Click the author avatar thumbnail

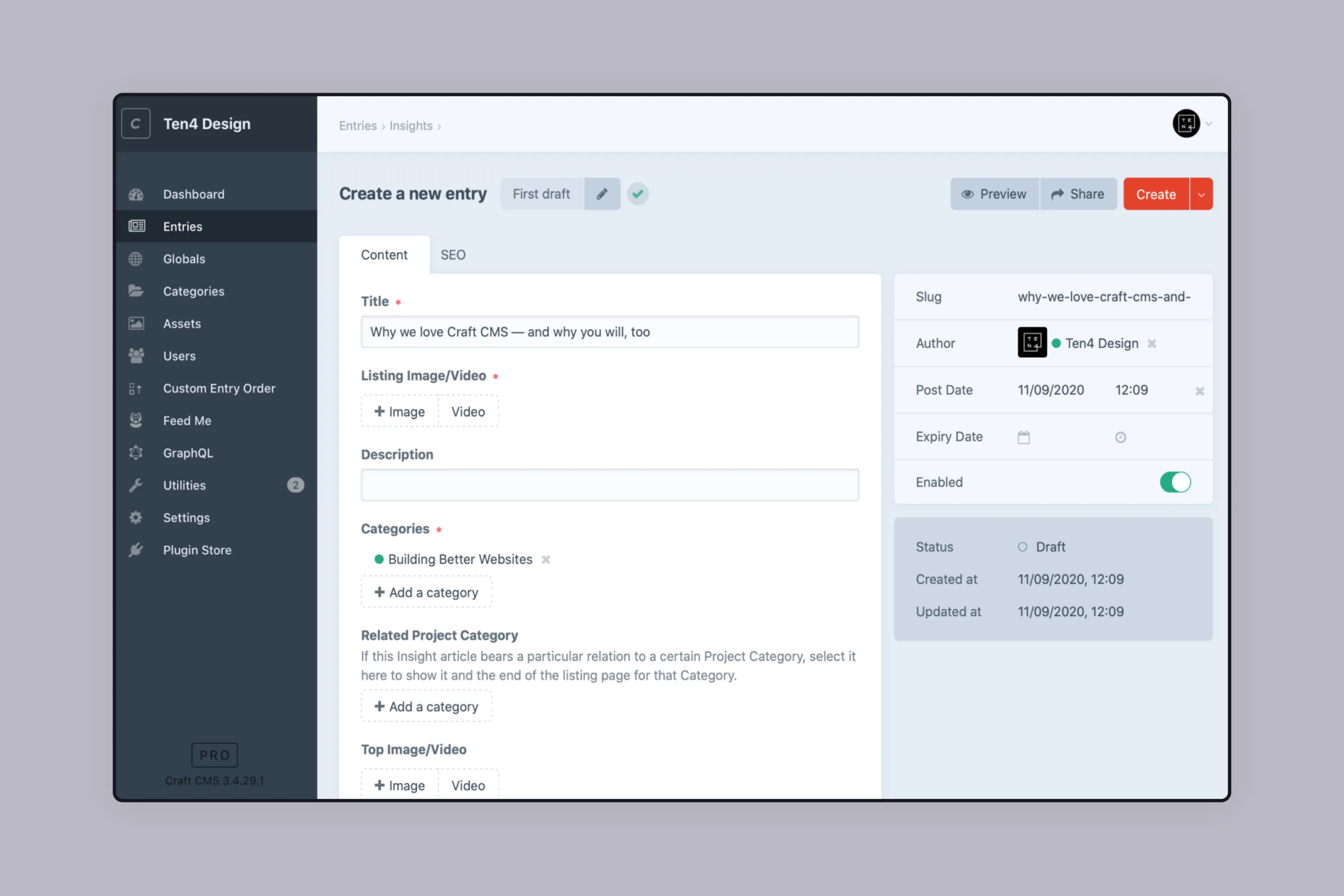pos(1032,342)
